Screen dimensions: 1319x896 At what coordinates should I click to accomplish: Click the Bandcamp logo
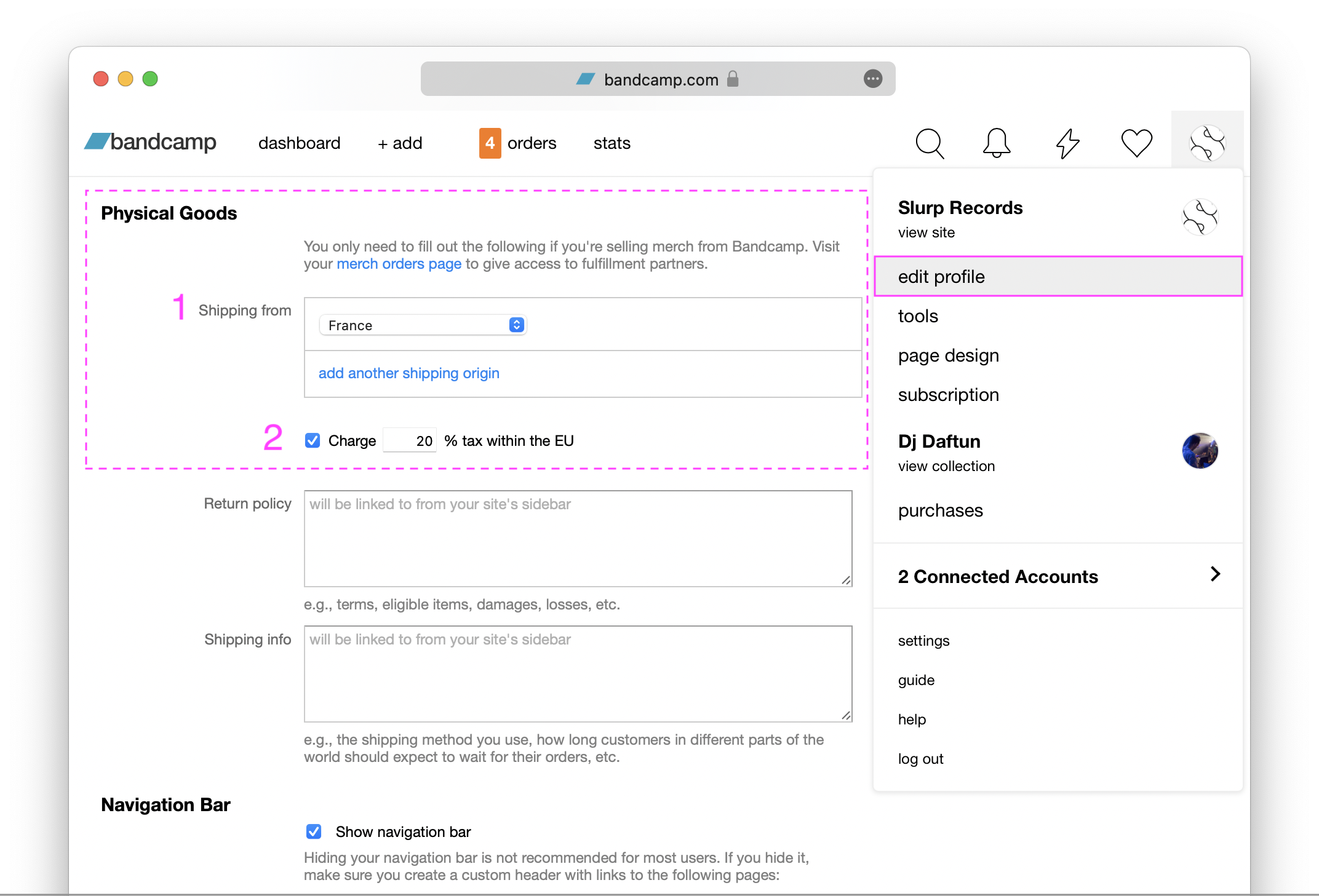point(151,142)
